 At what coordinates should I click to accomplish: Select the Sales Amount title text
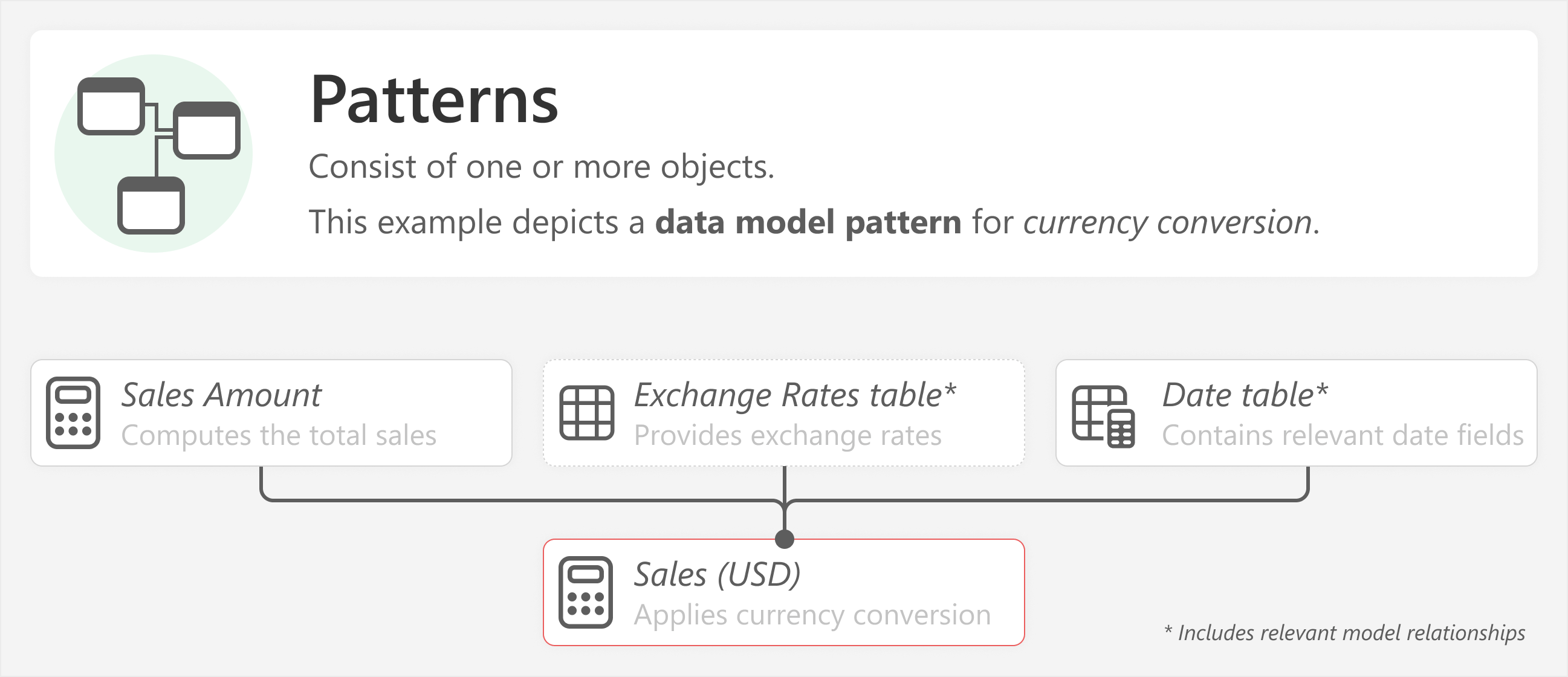tap(221, 395)
